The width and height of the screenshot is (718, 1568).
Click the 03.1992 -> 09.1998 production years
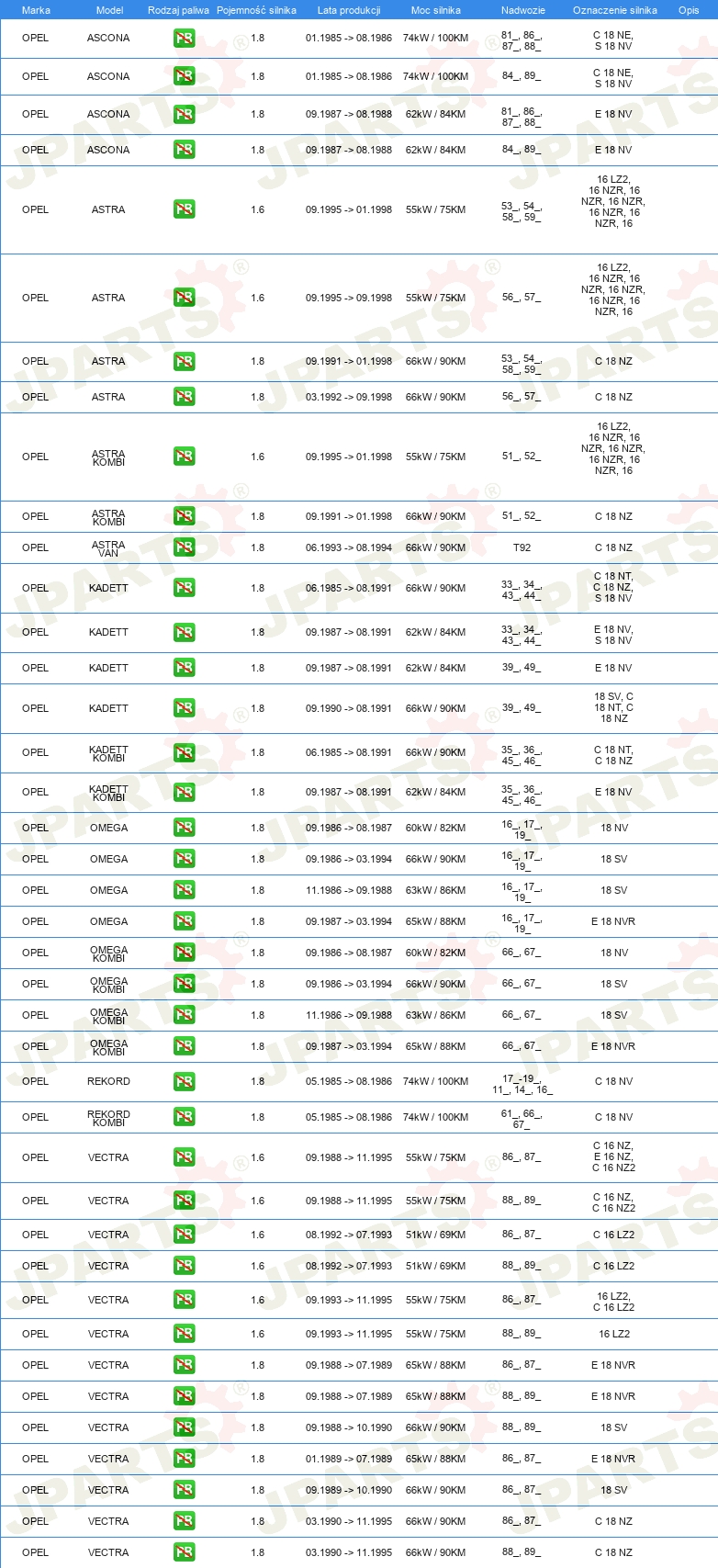(x=349, y=397)
